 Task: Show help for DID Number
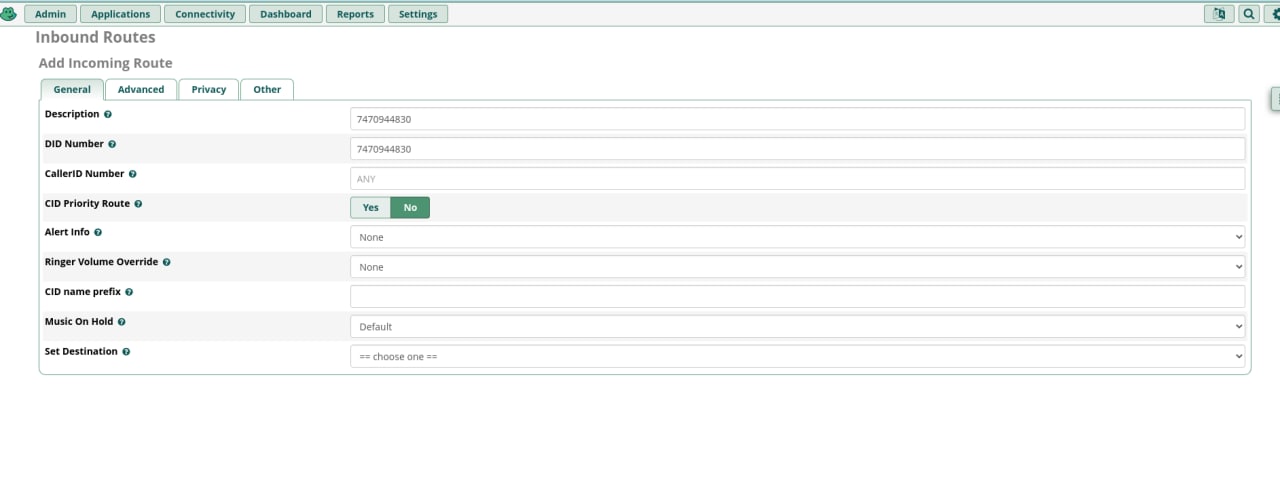coord(112,145)
